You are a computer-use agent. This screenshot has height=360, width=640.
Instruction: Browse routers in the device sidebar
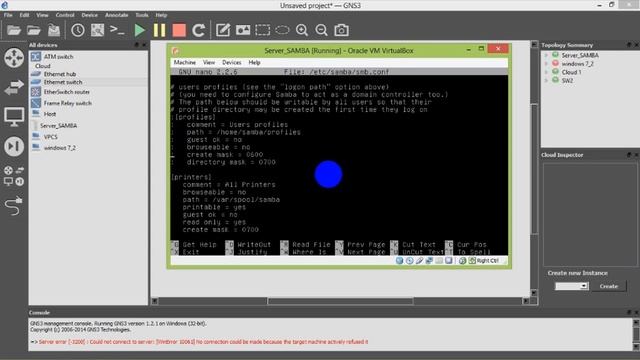point(14,58)
